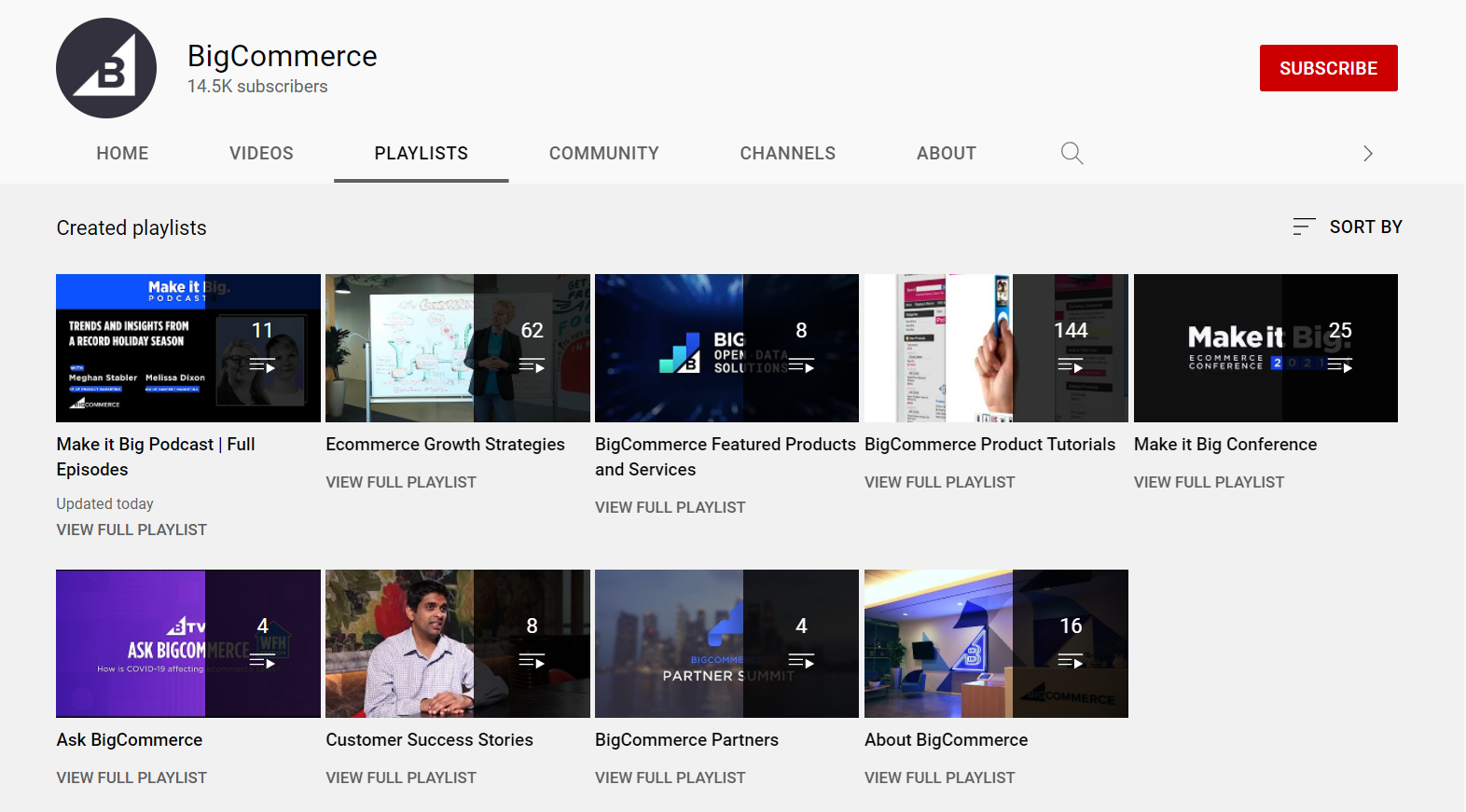This screenshot has width=1466, height=812.
Task: View full playlist for BigCommerce Partners
Action: coord(671,778)
